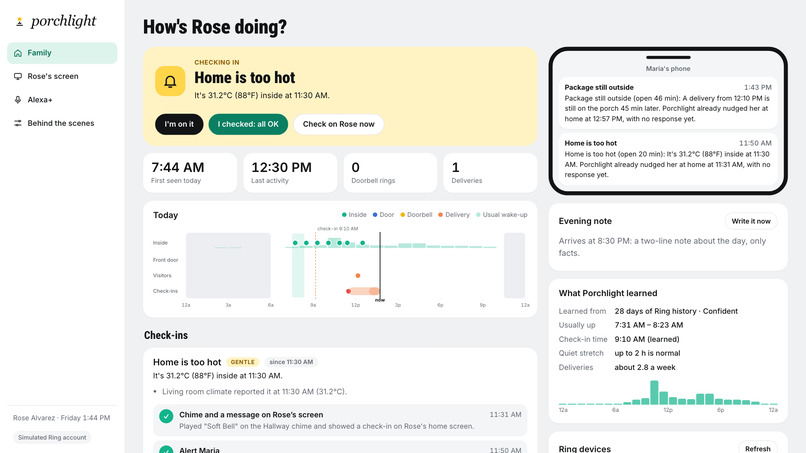The height and width of the screenshot is (453, 806).
Task: Click the Usual wake-up legend item
Action: tap(502, 215)
